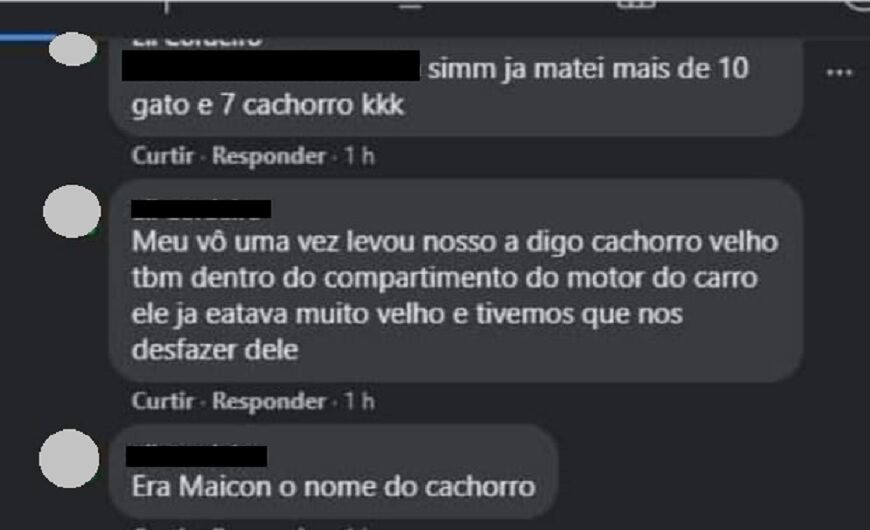This screenshot has width=870, height=530.
Task: Open the avatar next to the "Era Maicon" comment
Action: (x=69, y=458)
